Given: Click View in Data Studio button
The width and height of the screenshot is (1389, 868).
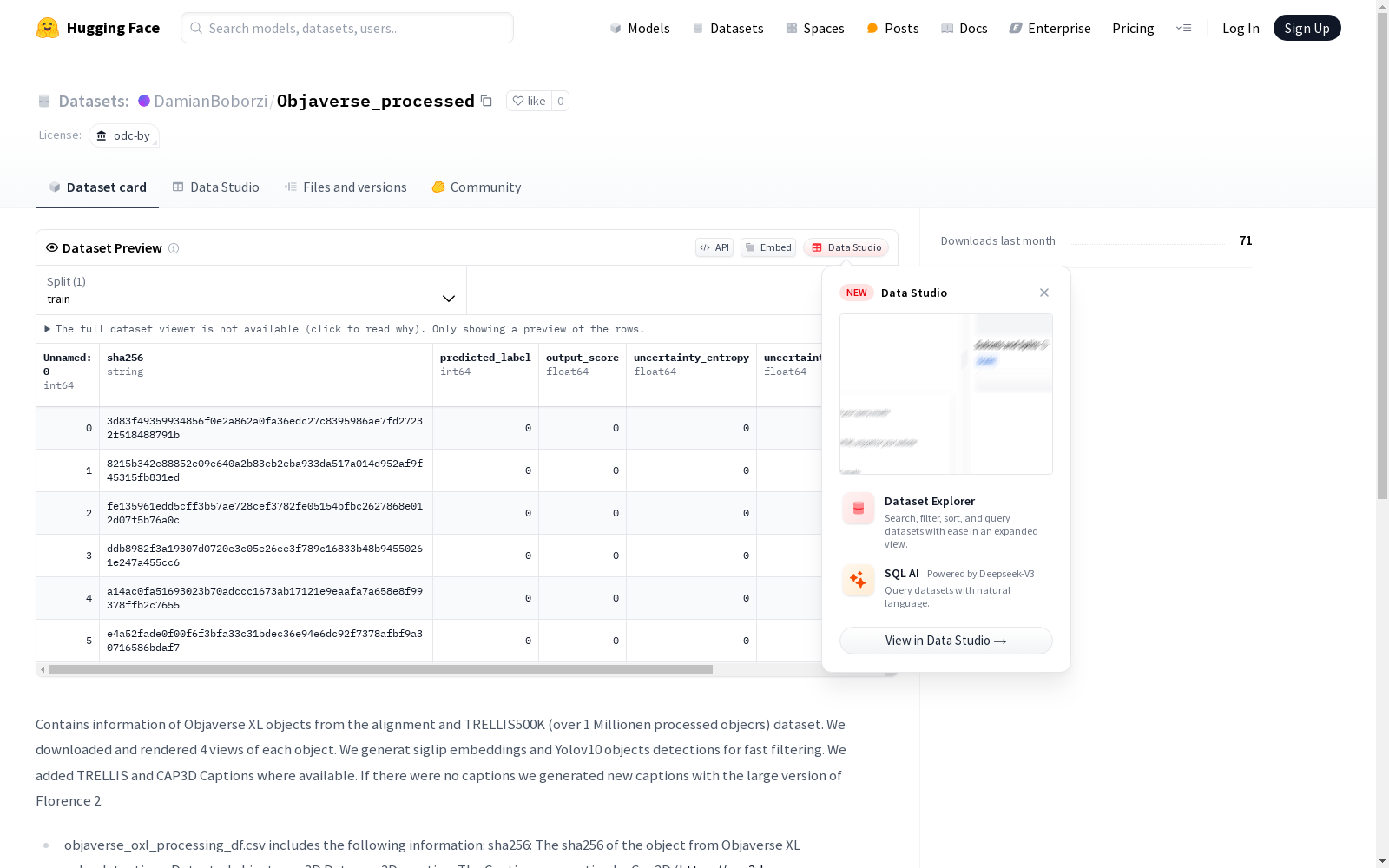Looking at the screenshot, I should pos(946,641).
